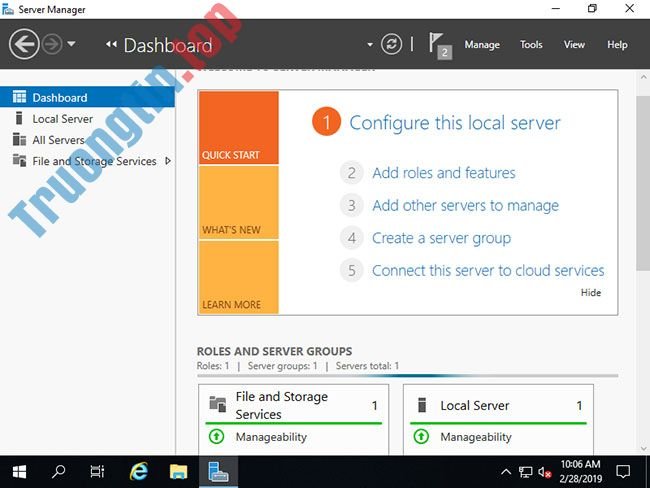
Task: Open the Action Center notifications icon
Action: pos(623,472)
